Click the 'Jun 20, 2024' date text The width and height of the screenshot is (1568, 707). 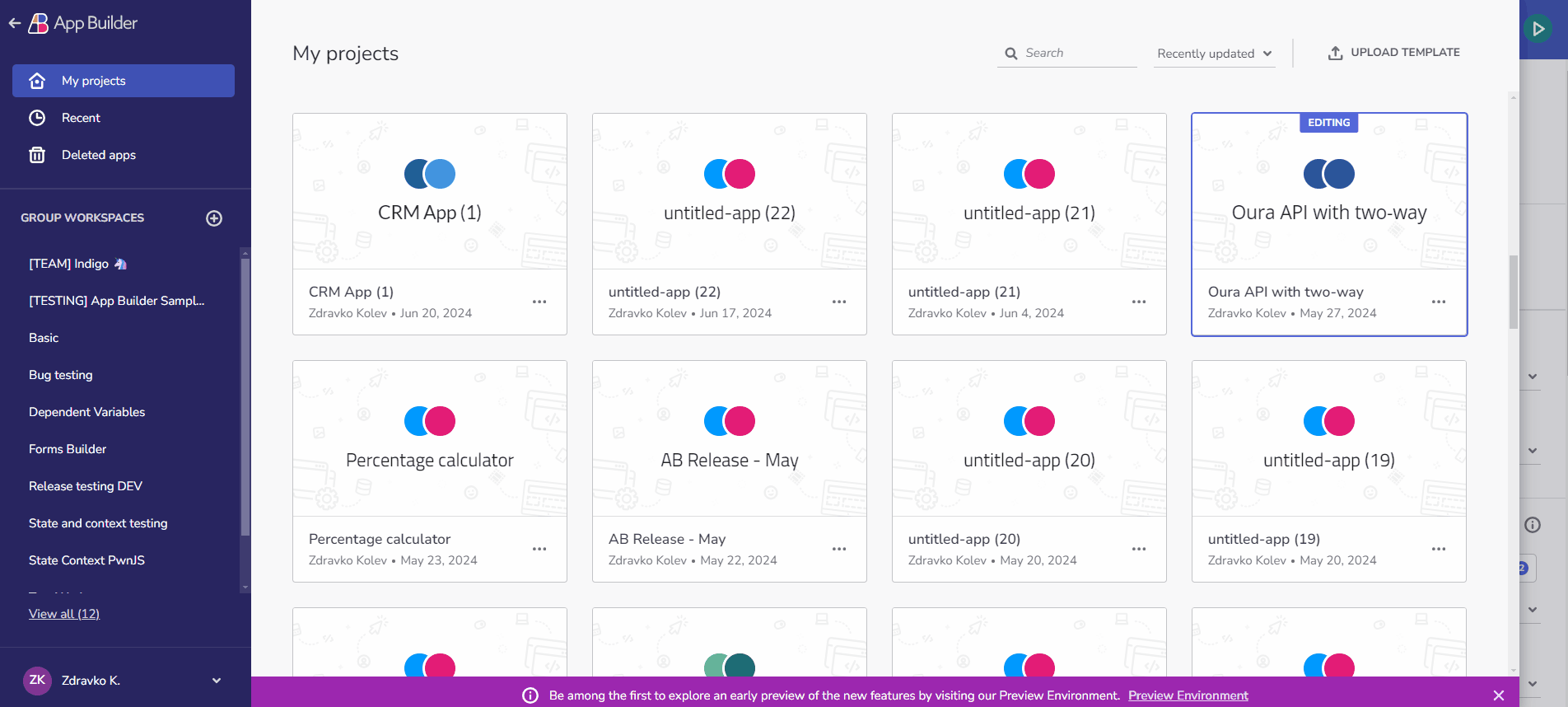coord(436,313)
